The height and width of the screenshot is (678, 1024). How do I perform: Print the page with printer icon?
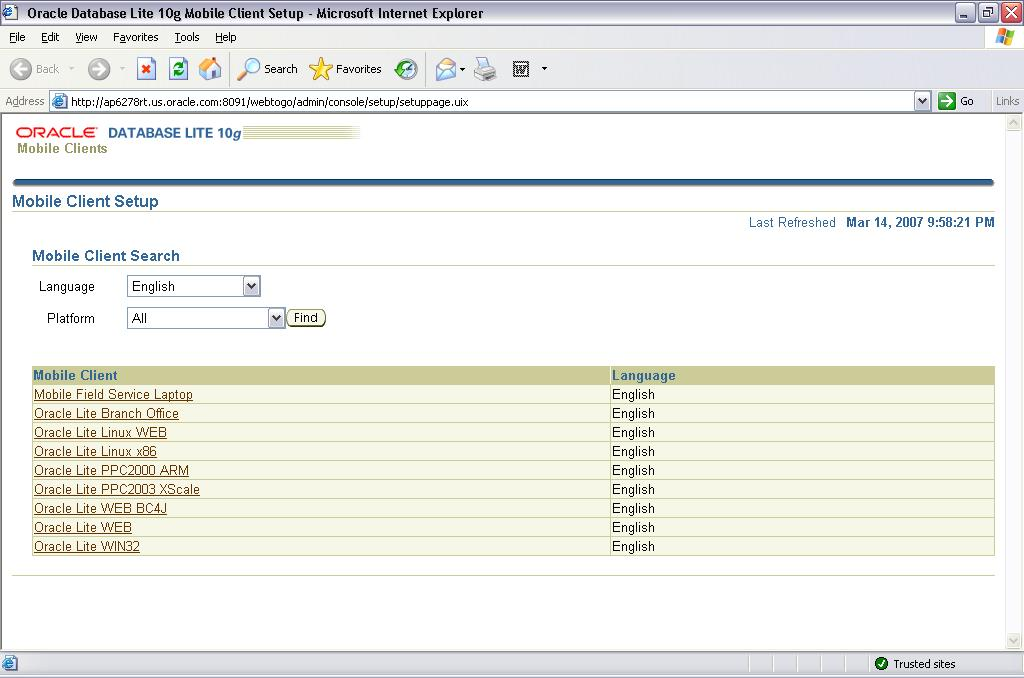[x=485, y=69]
